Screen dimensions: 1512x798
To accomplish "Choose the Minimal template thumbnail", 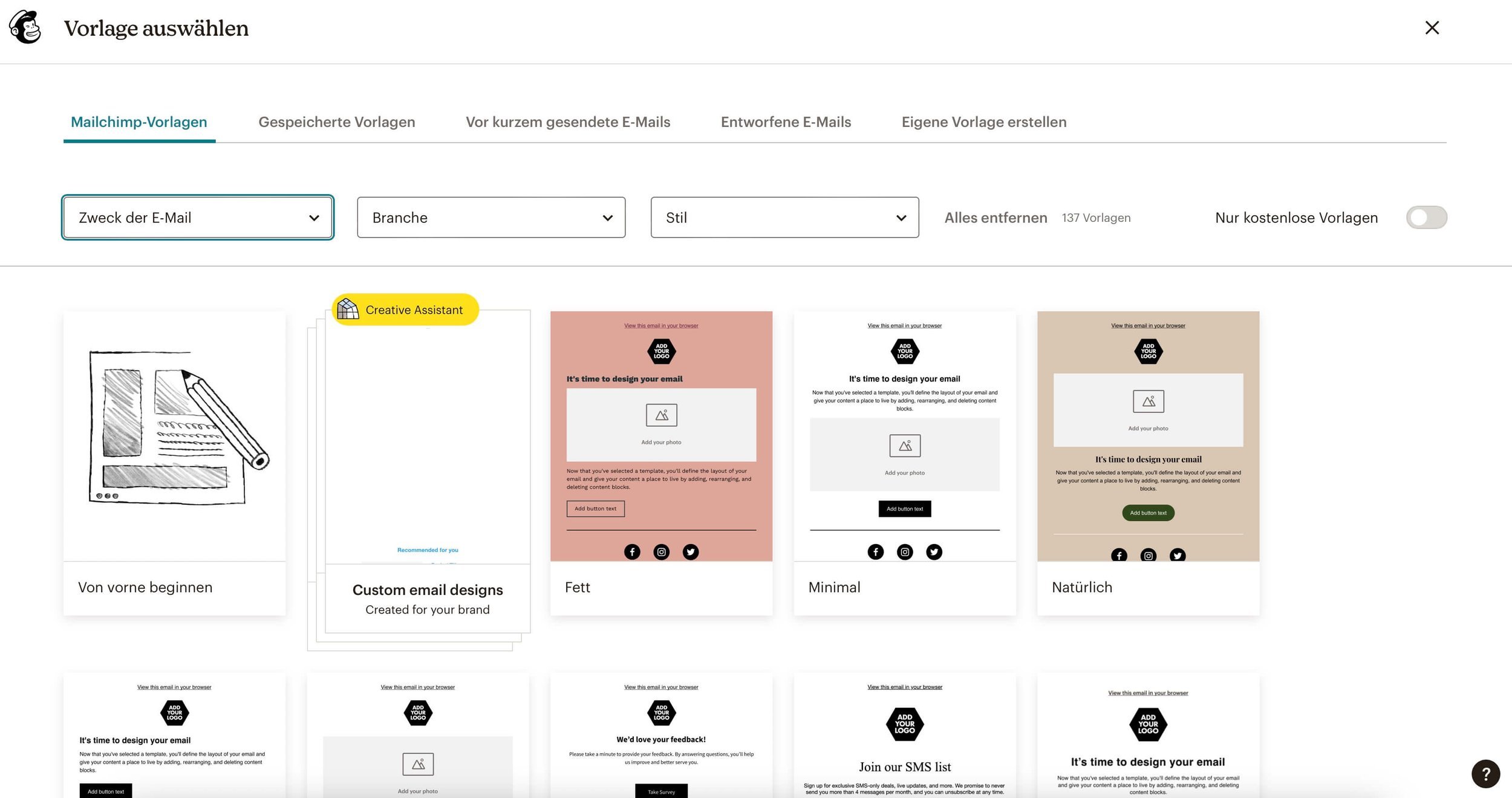I will point(904,435).
